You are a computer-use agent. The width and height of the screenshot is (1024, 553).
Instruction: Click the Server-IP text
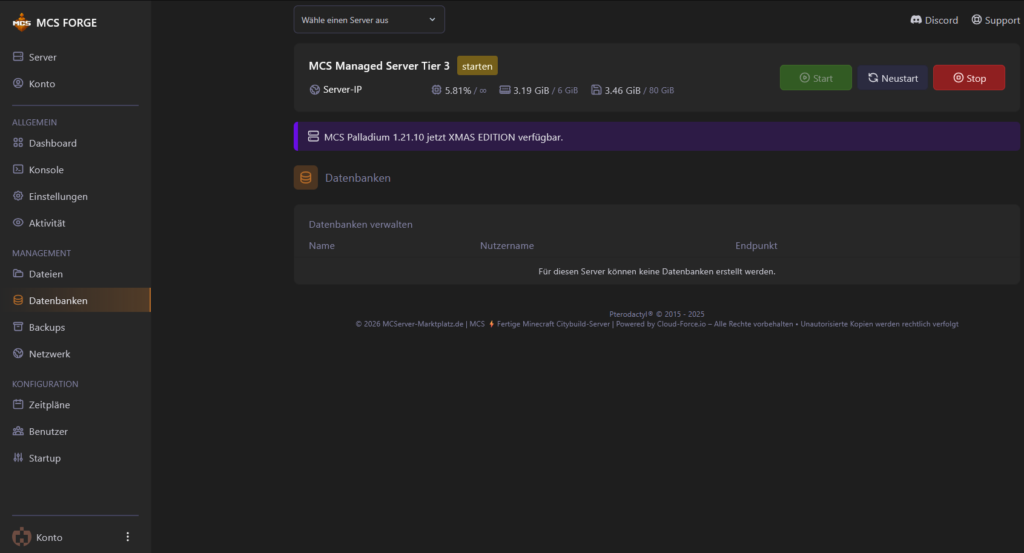(x=342, y=89)
